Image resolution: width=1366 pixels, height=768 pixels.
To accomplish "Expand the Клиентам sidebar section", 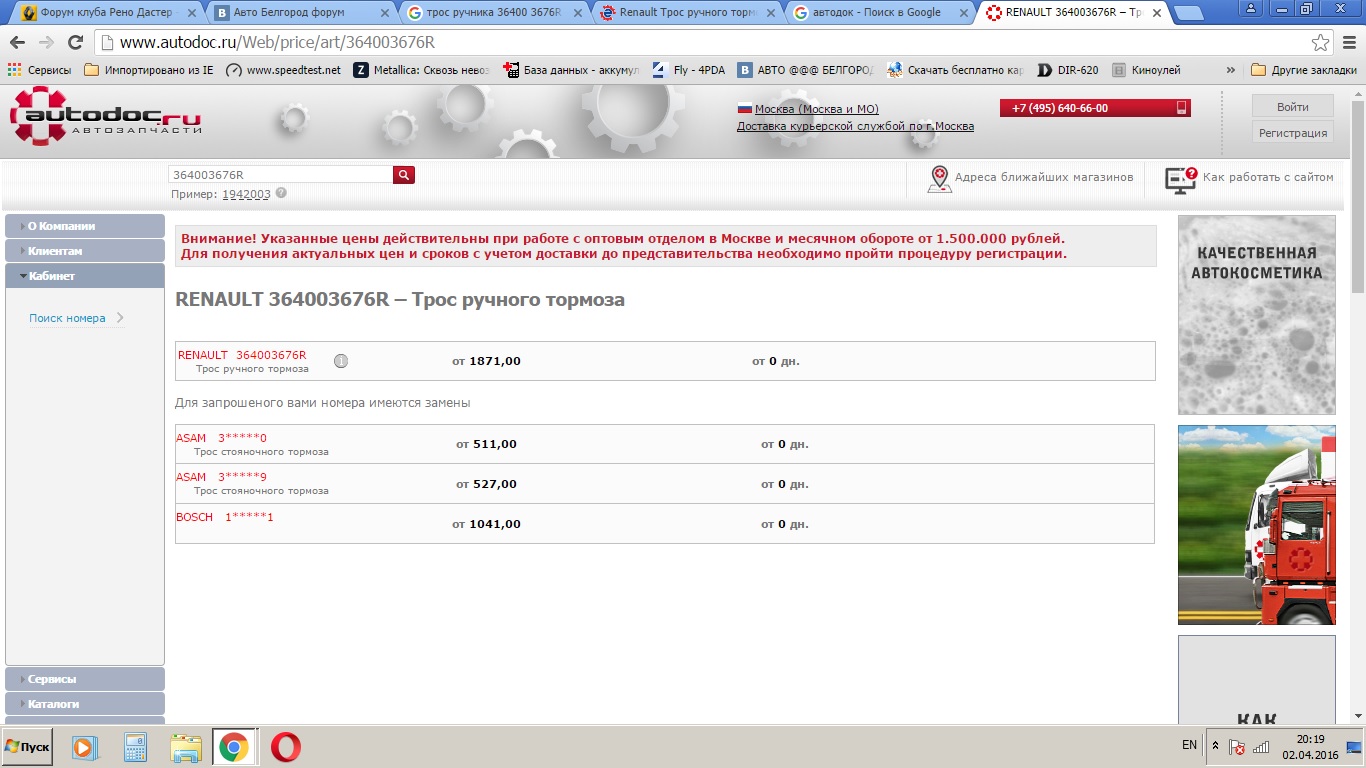I will point(85,251).
